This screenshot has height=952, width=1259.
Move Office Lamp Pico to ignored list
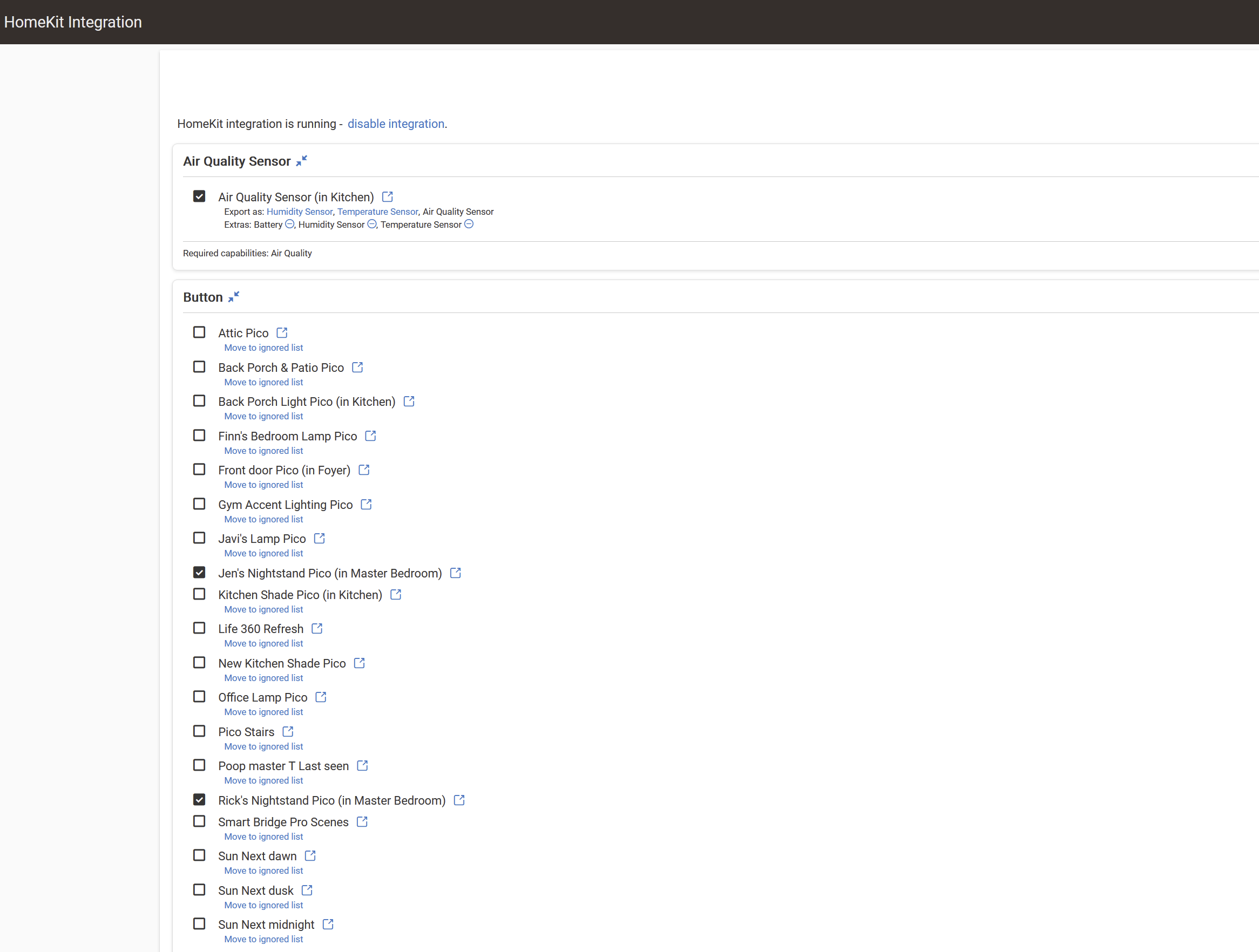point(263,712)
